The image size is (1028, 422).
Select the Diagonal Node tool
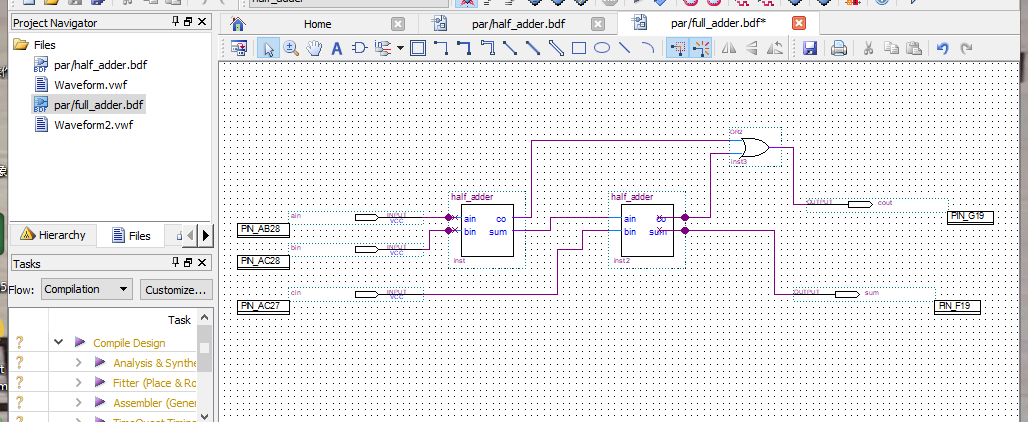510,48
